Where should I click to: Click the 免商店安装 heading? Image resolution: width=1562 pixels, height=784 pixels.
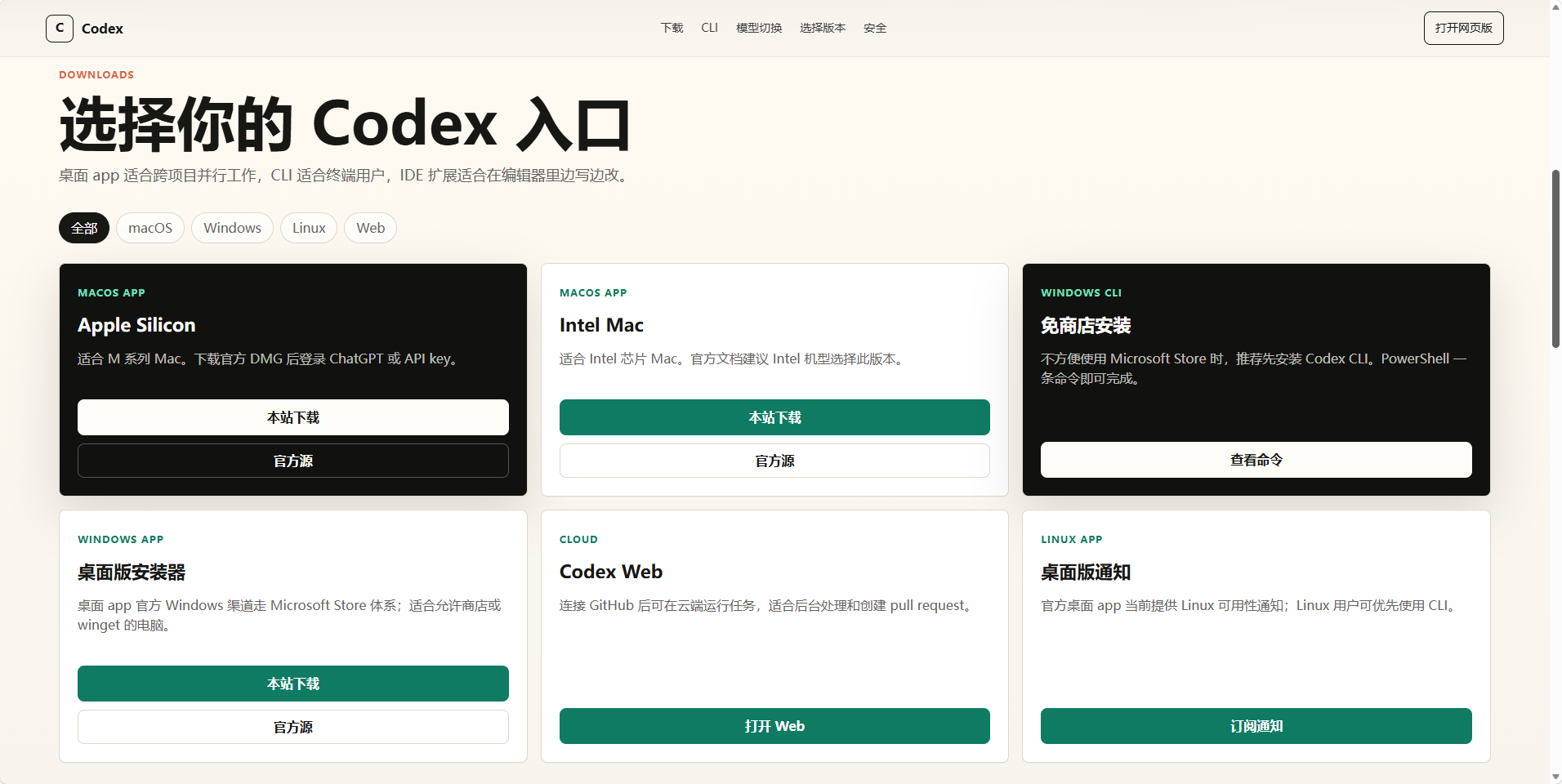point(1086,325)
